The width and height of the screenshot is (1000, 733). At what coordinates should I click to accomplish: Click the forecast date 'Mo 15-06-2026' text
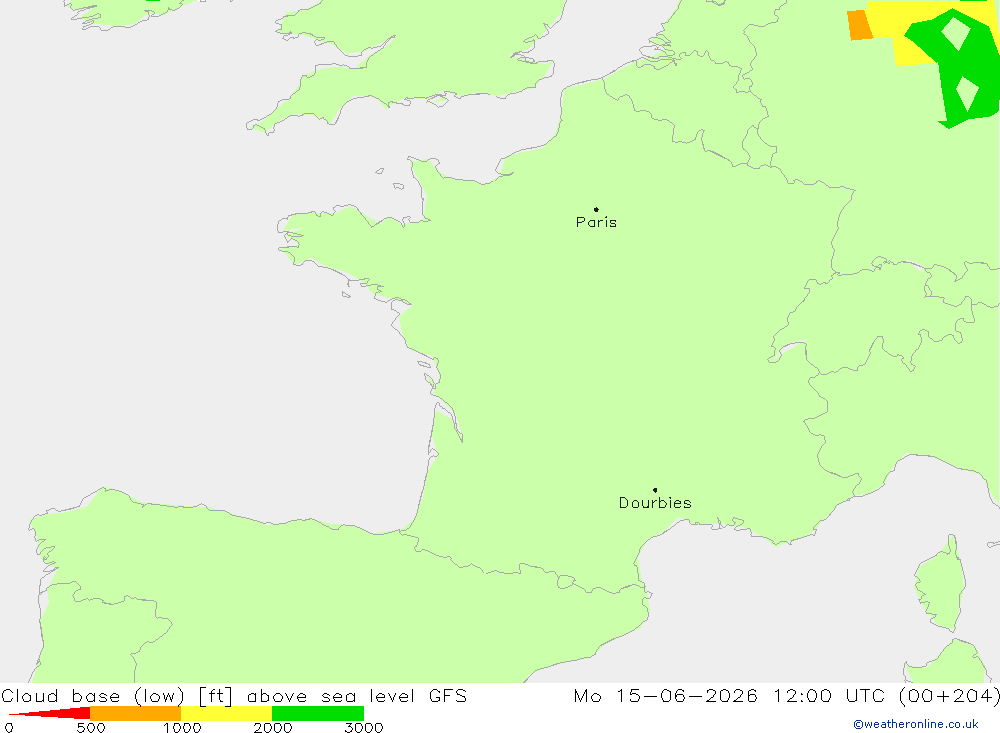[666, 696]
